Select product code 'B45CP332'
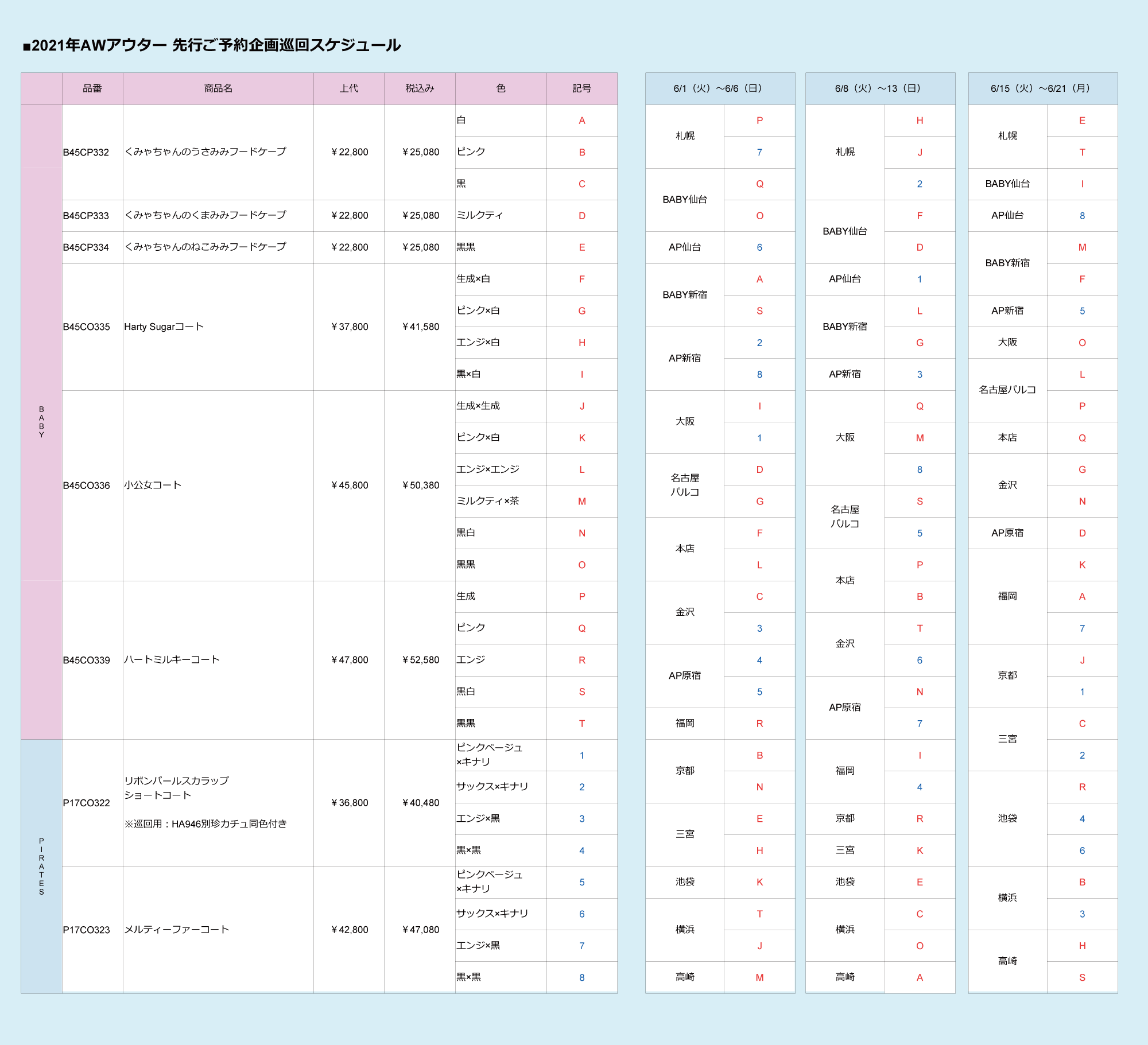 [86, 152]
